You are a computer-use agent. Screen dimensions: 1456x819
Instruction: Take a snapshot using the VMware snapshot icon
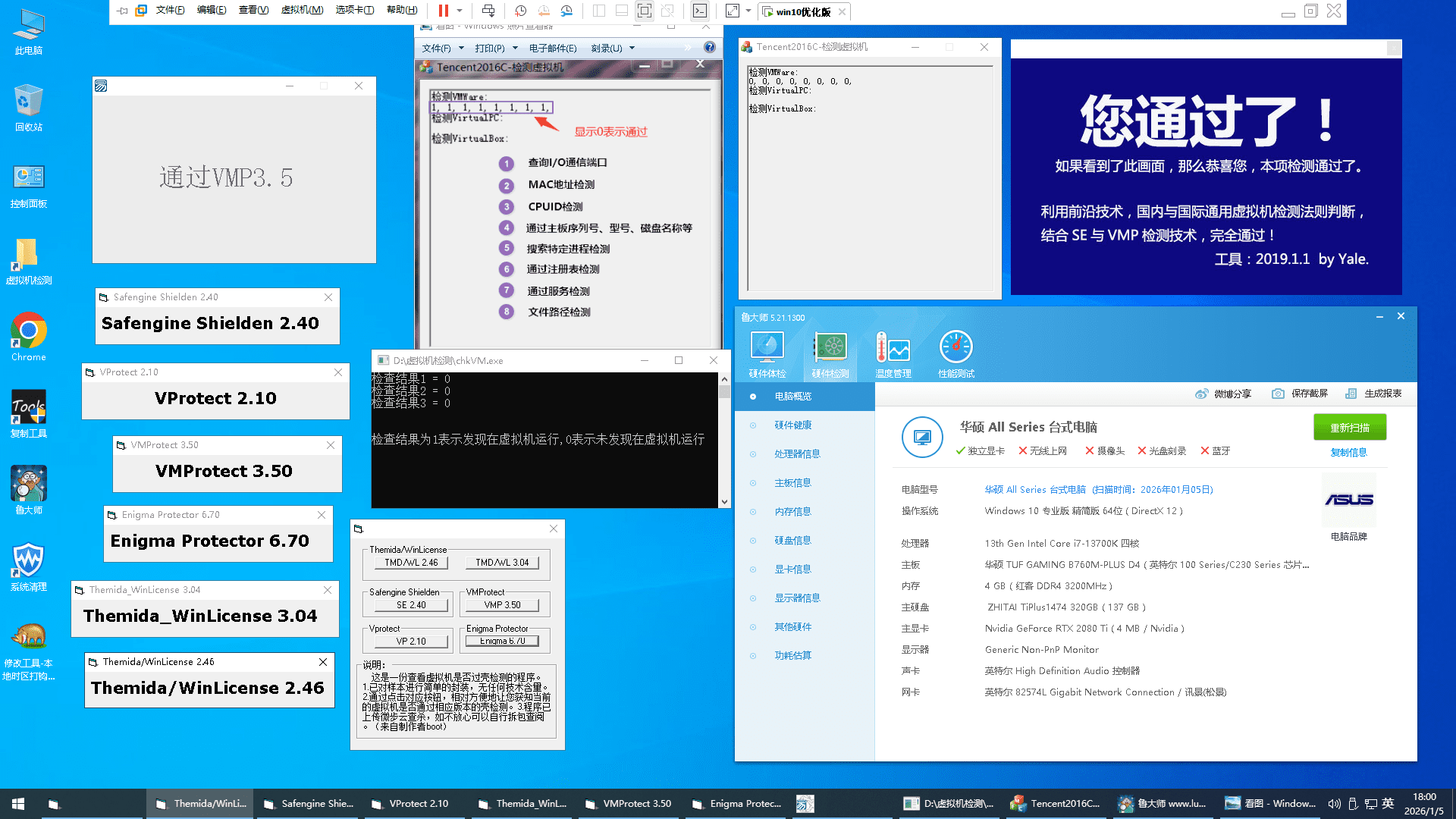click(520, 11)
